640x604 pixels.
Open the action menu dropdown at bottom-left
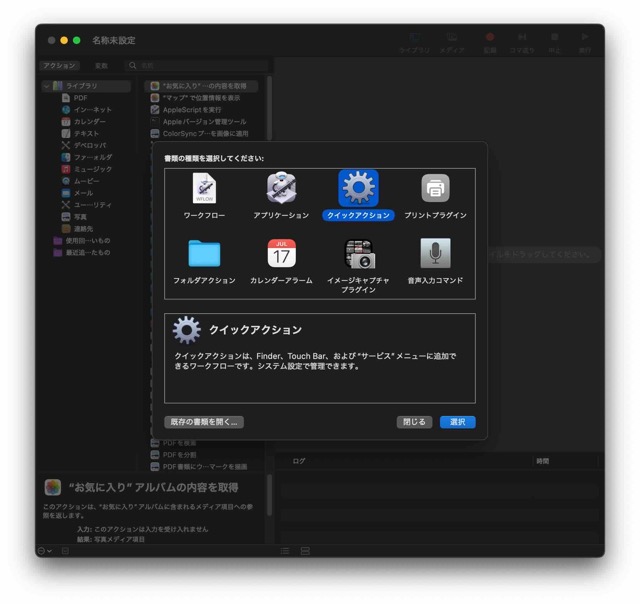pos(45,551)
